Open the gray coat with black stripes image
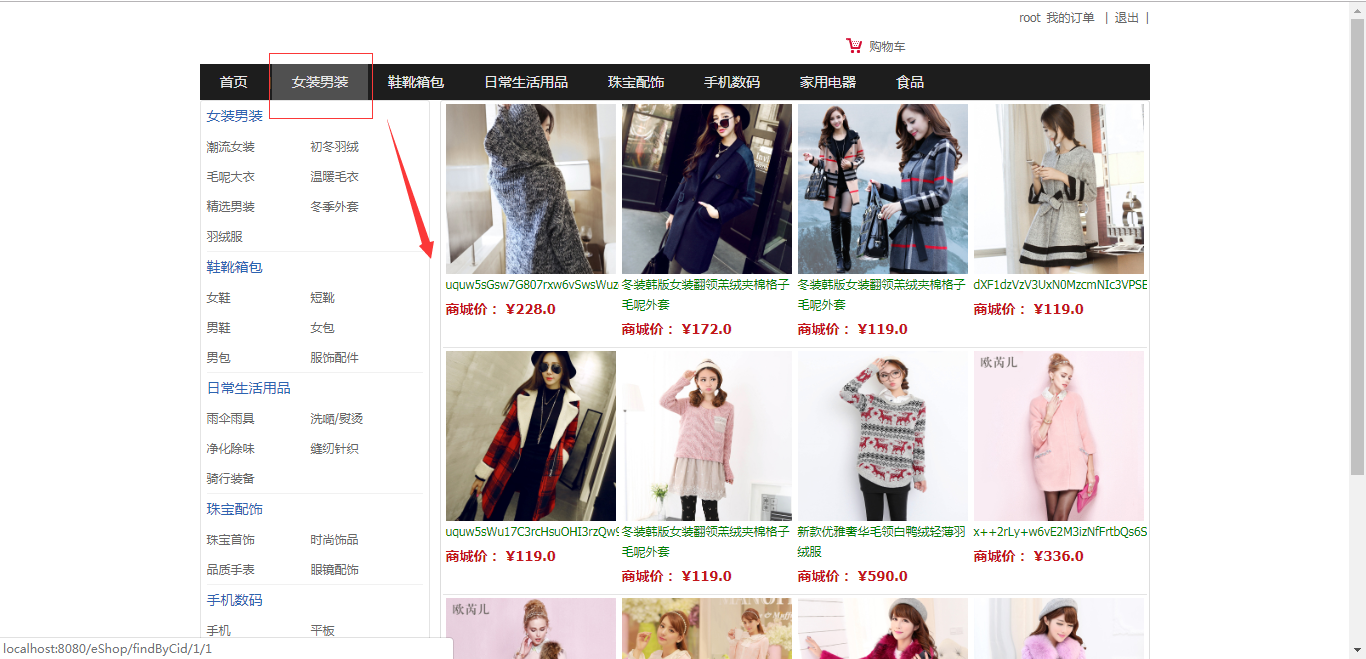This screenshot has height=659, width=1366. (1059, 189)
